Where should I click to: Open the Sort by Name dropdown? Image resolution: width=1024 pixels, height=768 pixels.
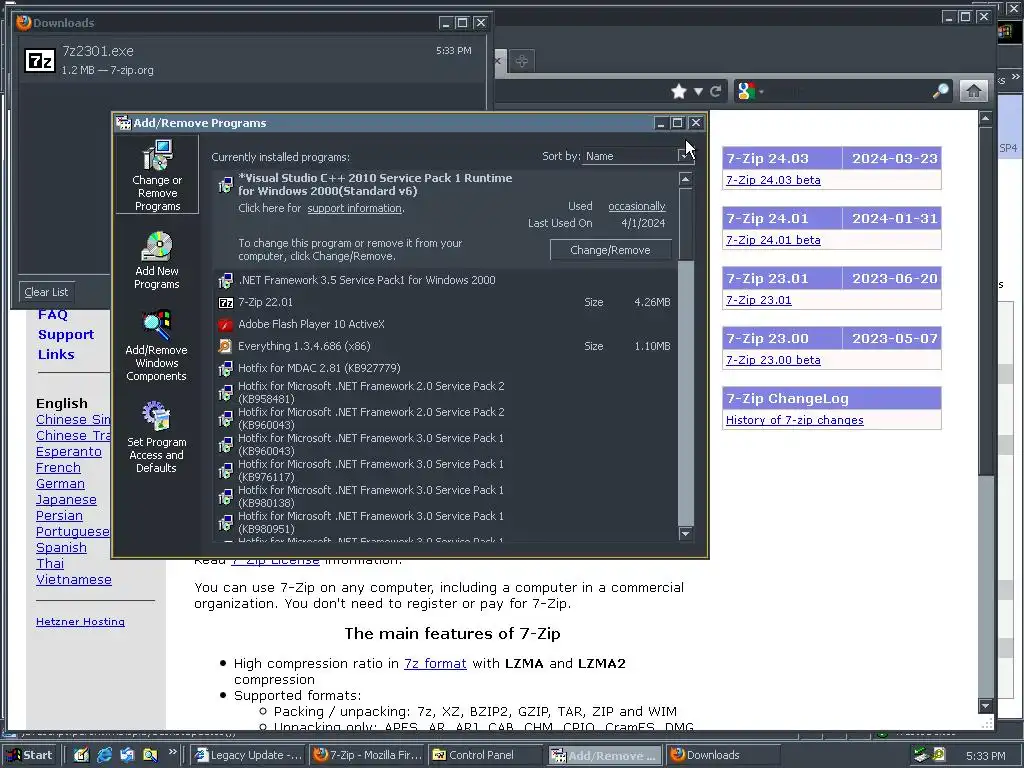coord(684,156)
